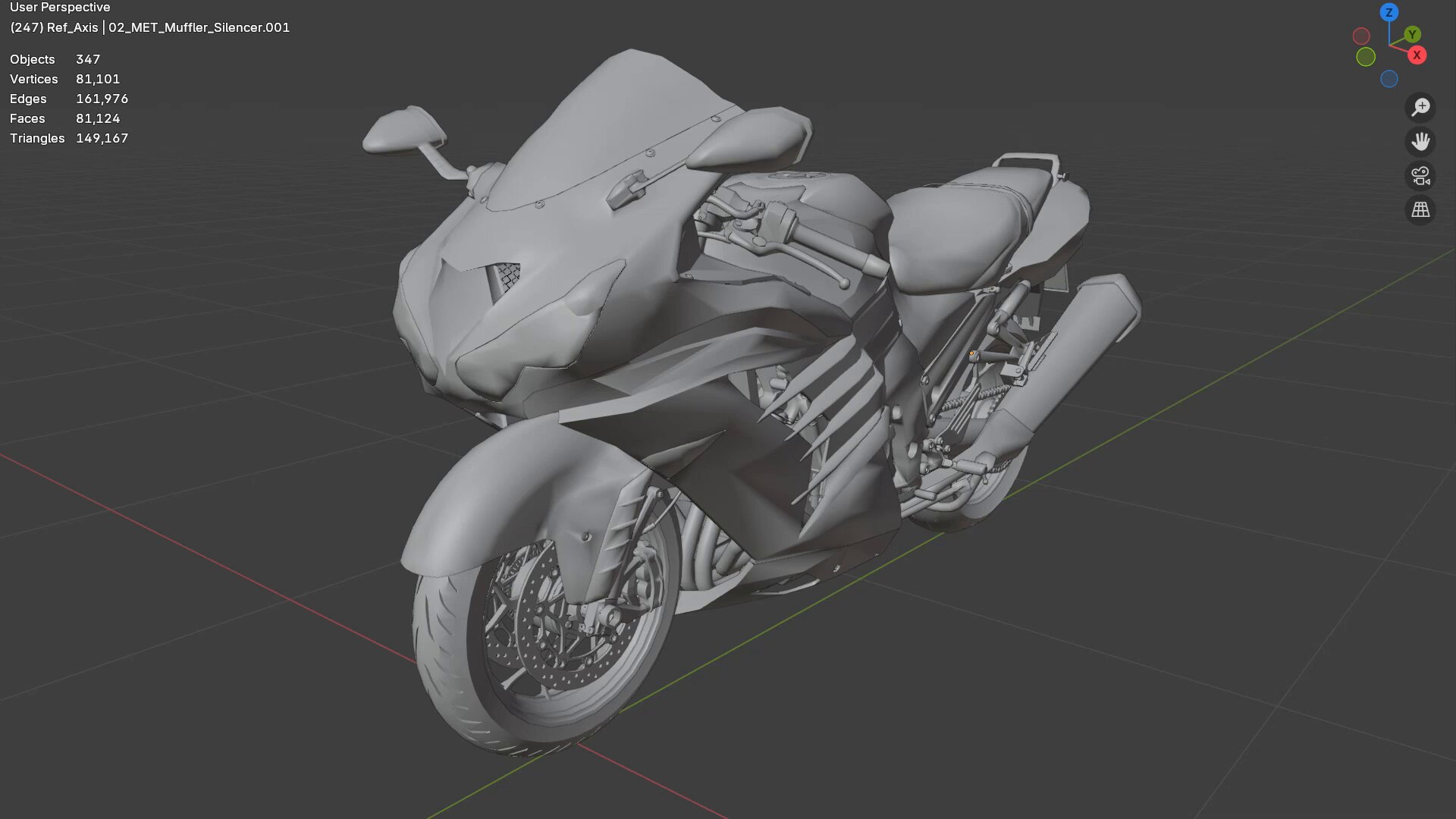
Task: Click the Edges count '161,976'
Action: pos(102,99)
